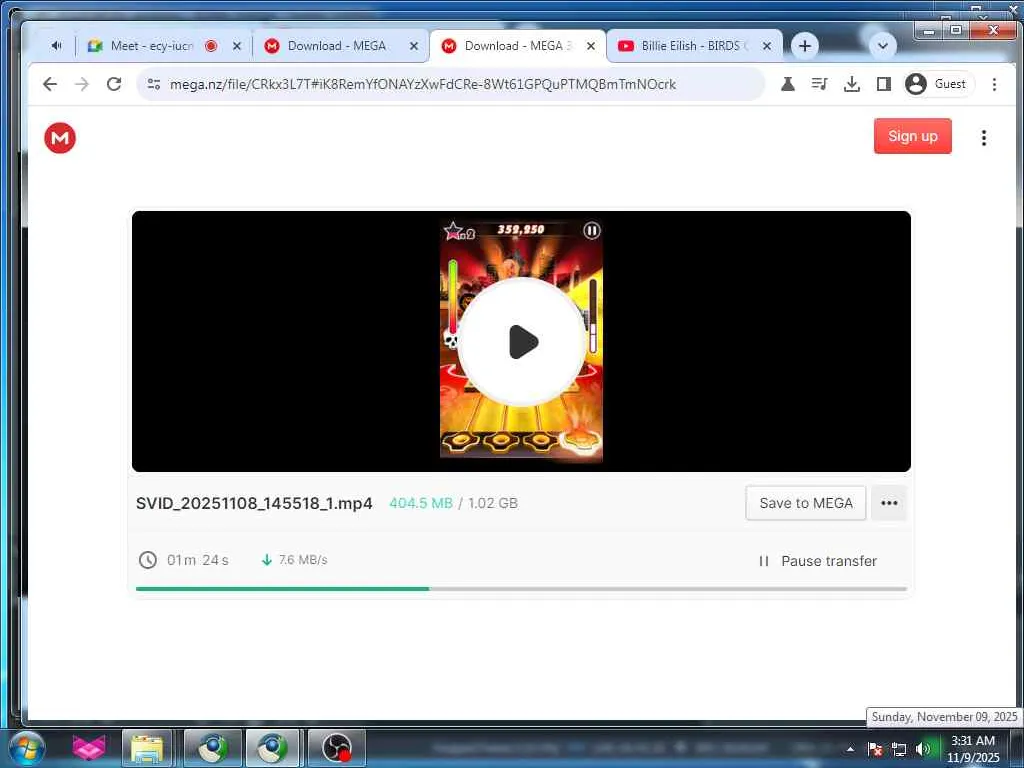The image size is (1024, 768).
Task: Click the MEGA logo on the page
Action: click(x=60, y=138)
